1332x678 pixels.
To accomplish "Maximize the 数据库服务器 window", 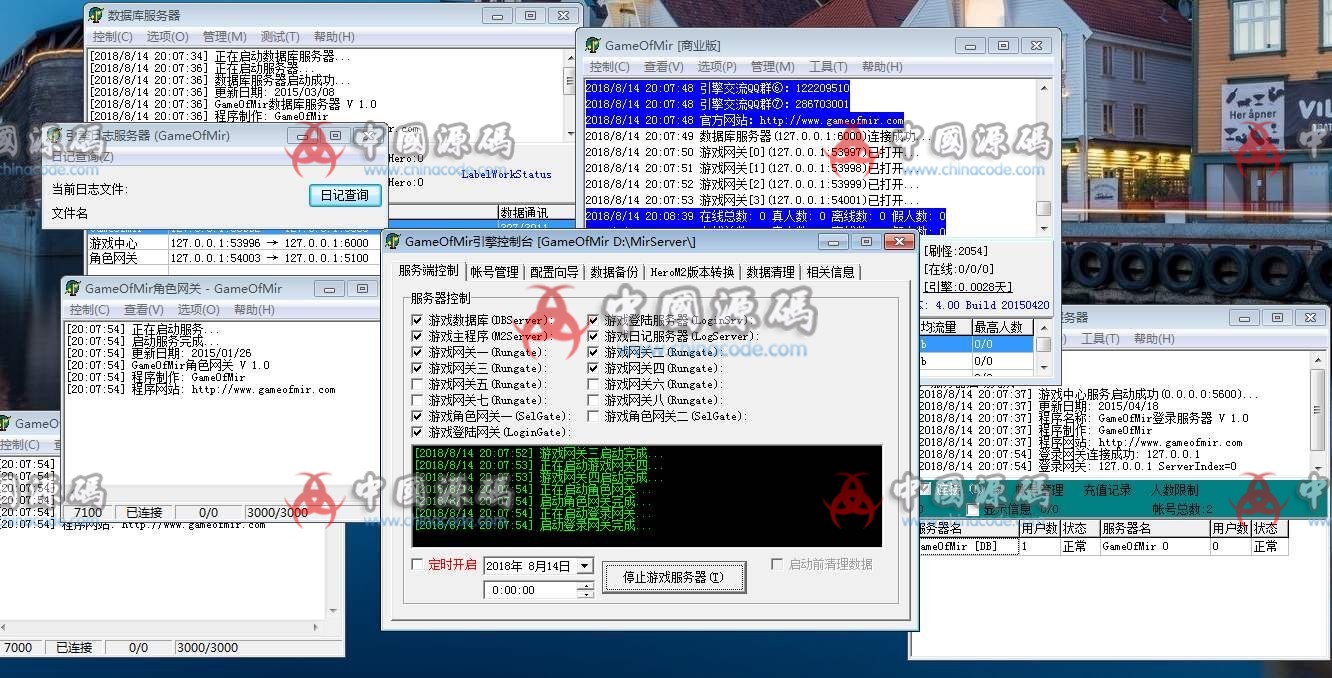I will [530, 15].
